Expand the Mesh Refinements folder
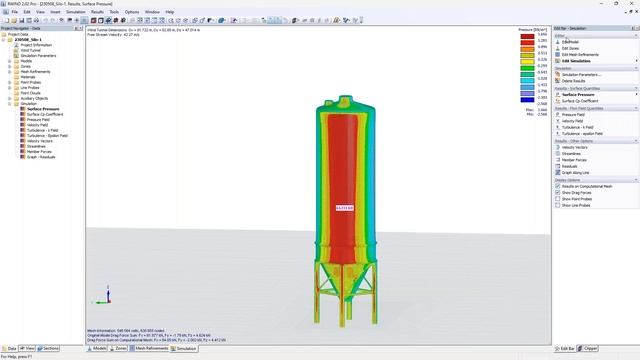640x360 pixels. [10, 71]
